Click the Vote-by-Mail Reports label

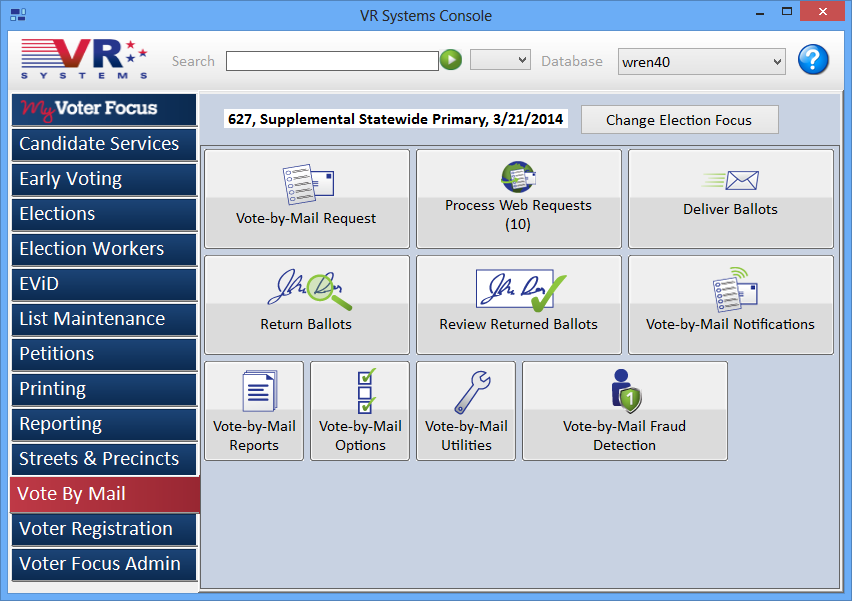(254, 436)
